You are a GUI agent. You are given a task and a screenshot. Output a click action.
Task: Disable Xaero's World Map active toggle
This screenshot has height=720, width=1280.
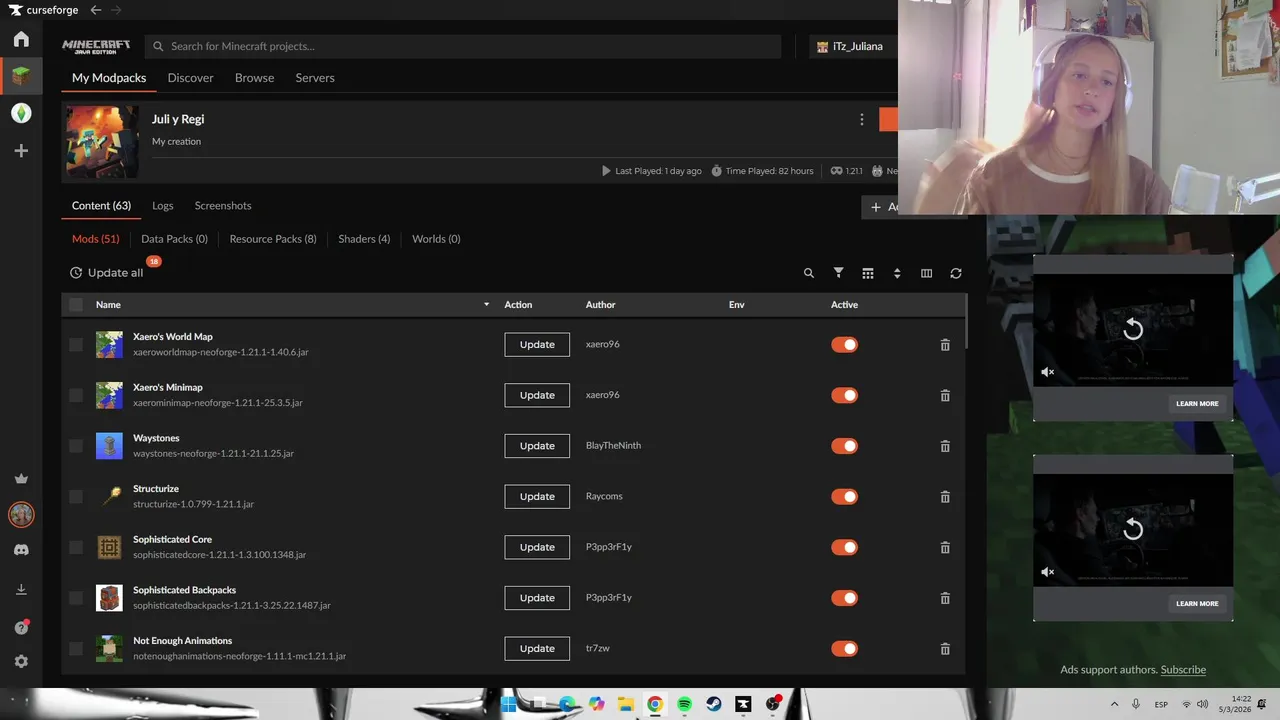click(844, 345)
